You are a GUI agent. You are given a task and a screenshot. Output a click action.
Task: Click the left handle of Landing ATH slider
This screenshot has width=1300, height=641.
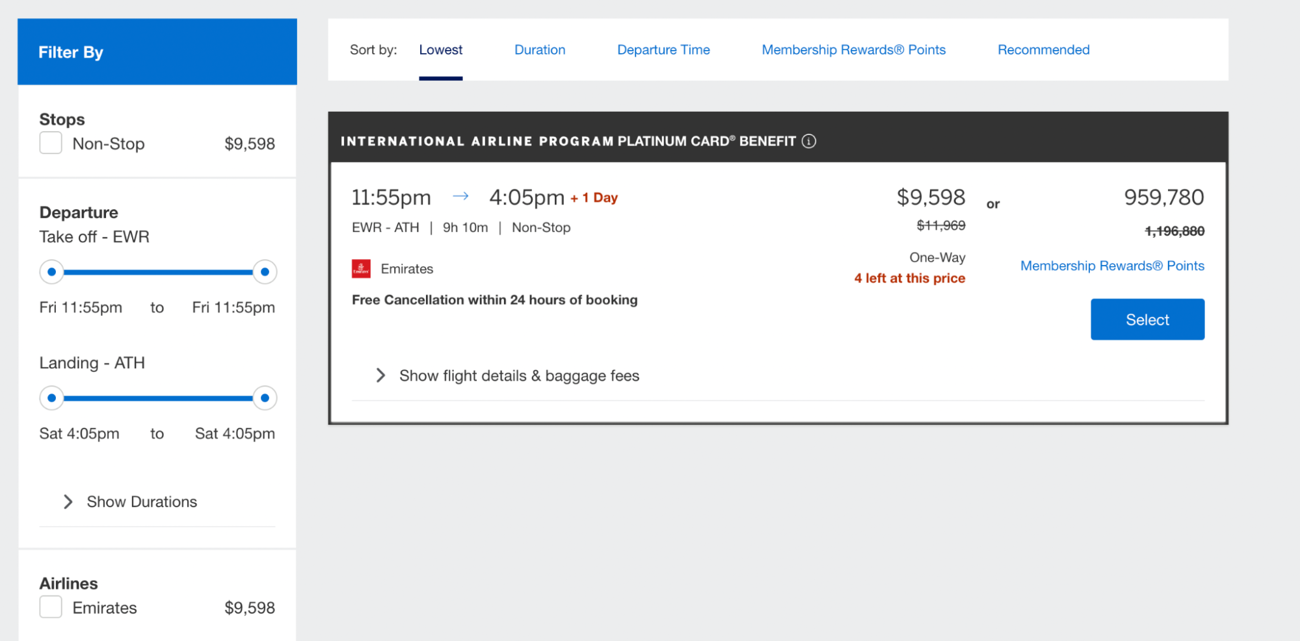(52, 398)
